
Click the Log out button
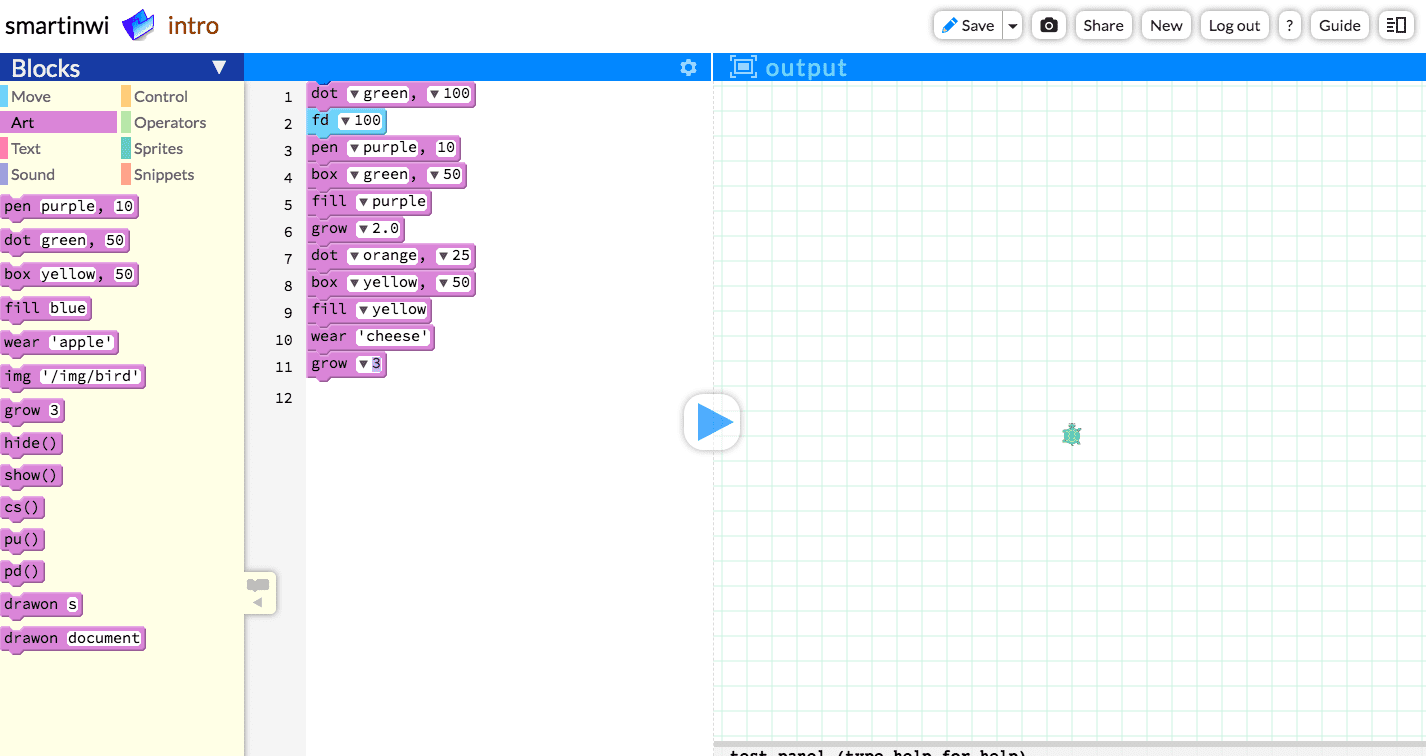pos(1234,26)
